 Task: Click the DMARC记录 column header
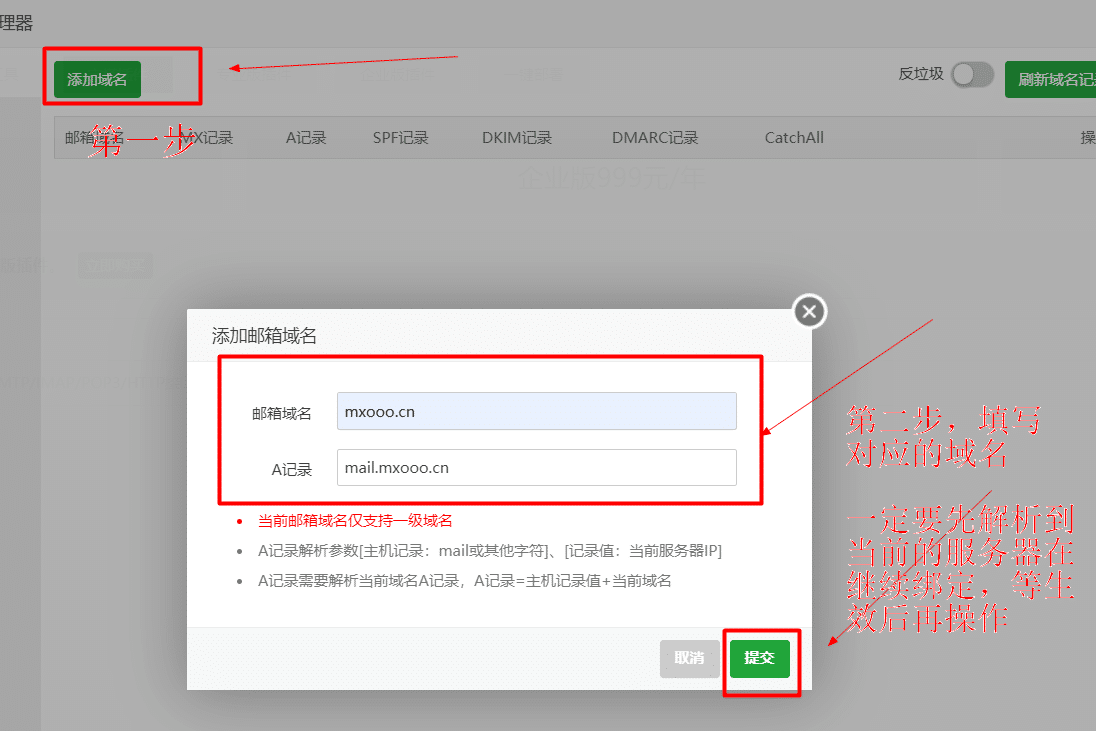pos(655,138)
